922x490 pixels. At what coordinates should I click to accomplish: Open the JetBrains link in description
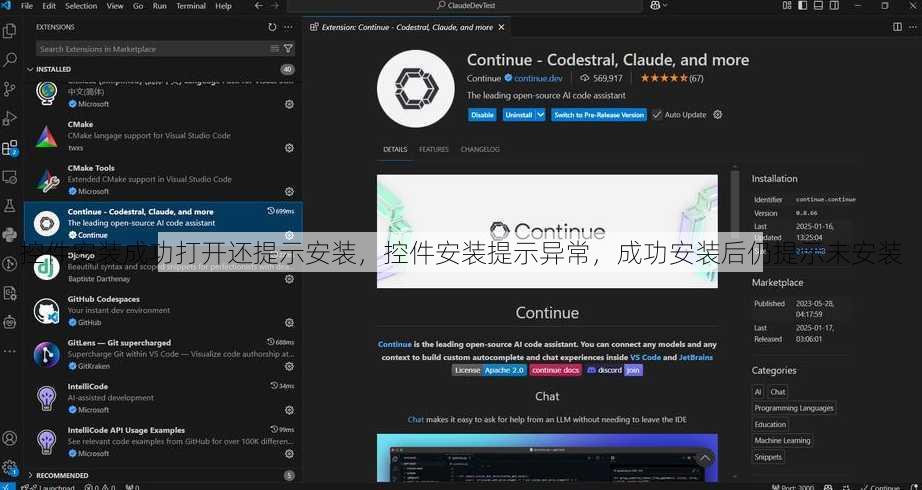(696, 357)
